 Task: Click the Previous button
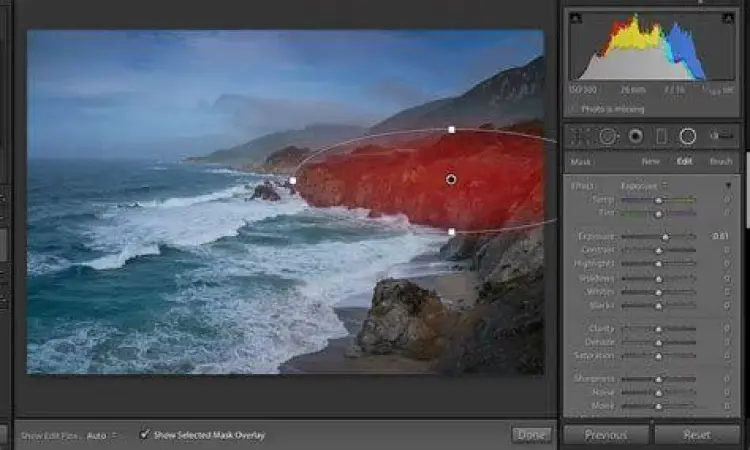606,435
